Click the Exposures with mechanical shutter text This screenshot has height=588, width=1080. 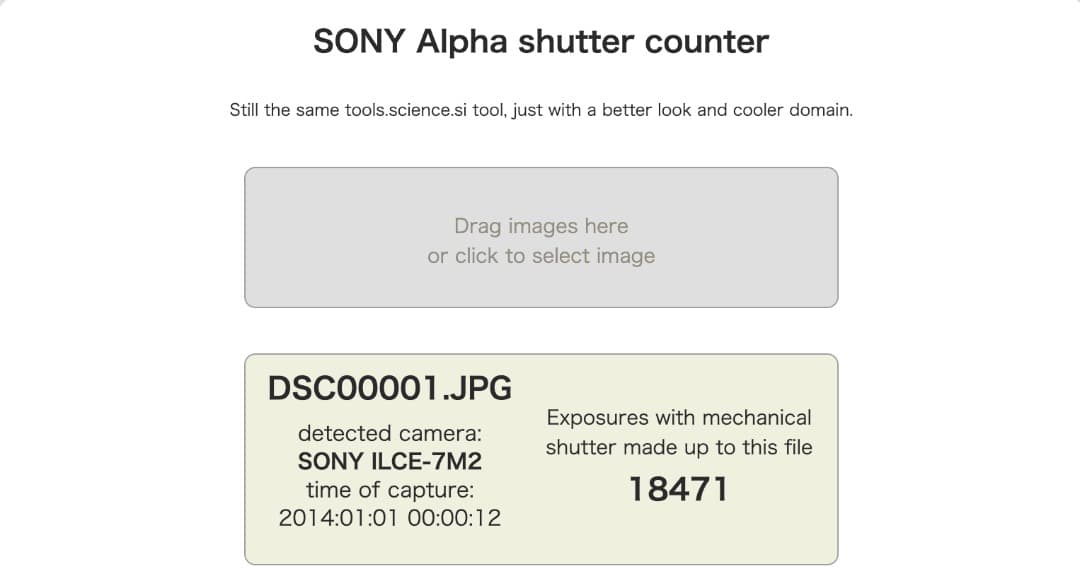(679, 432)
